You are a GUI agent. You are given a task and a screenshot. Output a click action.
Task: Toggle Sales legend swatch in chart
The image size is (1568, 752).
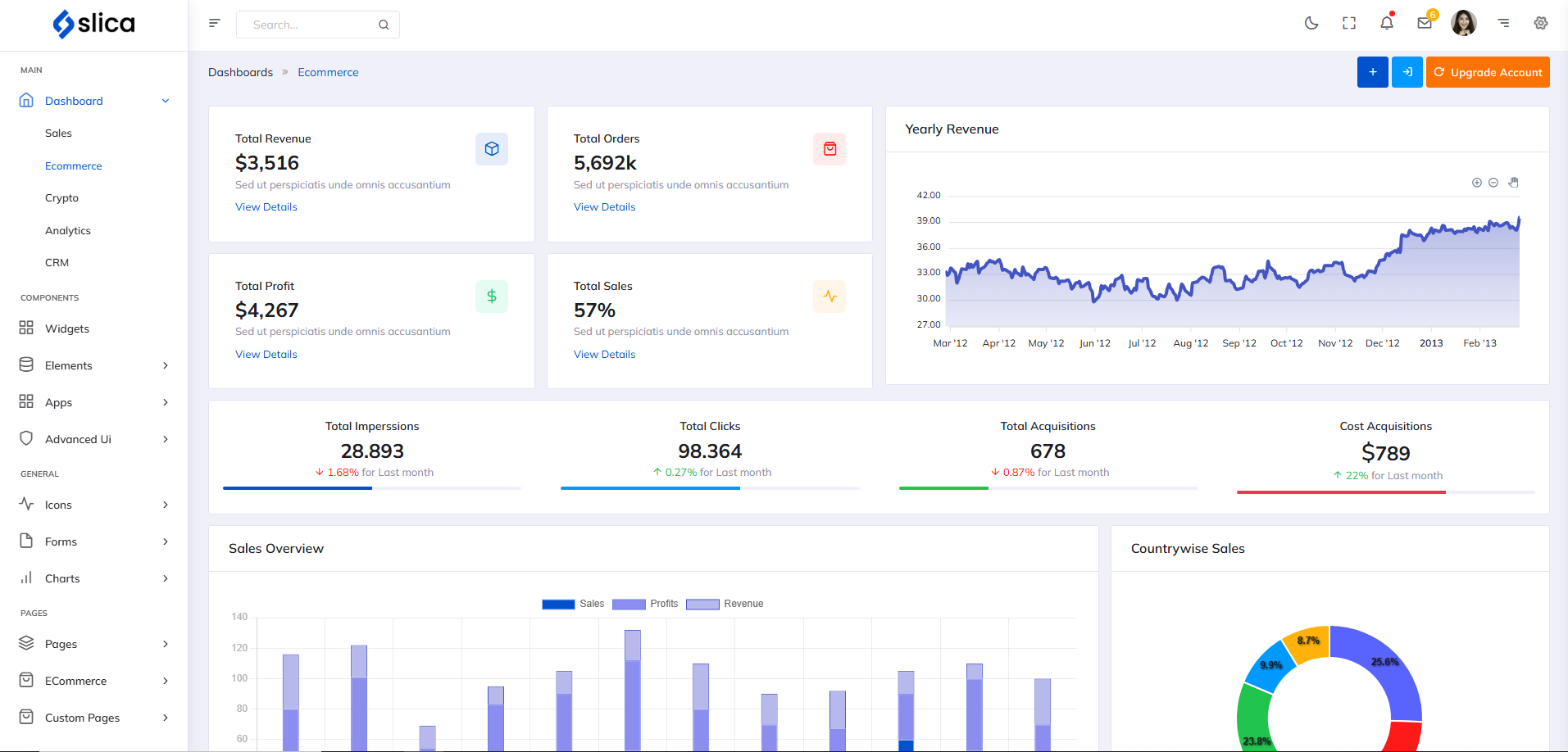[x=558, y=605]
